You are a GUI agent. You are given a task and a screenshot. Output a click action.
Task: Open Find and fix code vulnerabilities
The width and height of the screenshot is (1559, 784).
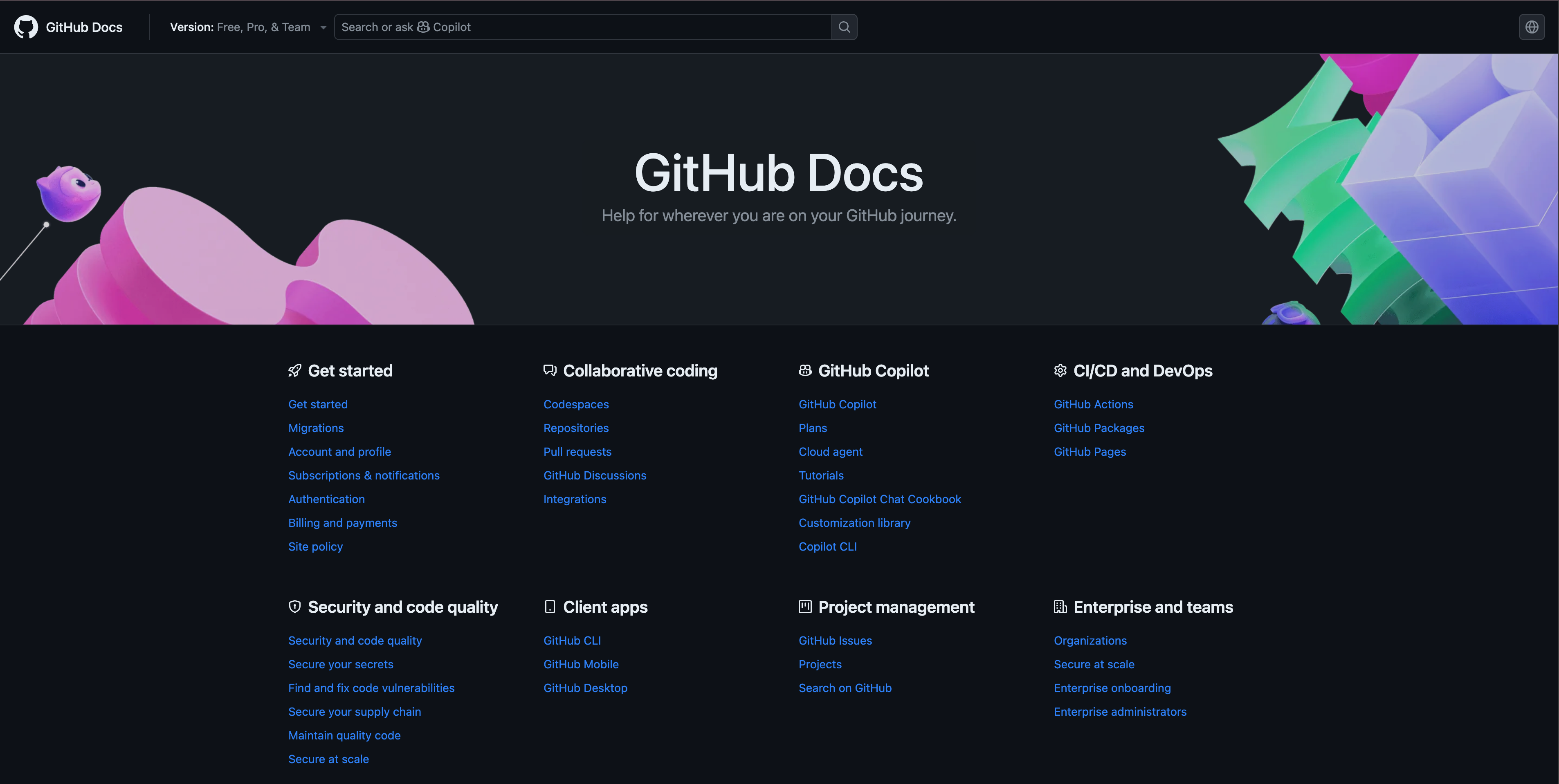[372, 688]
